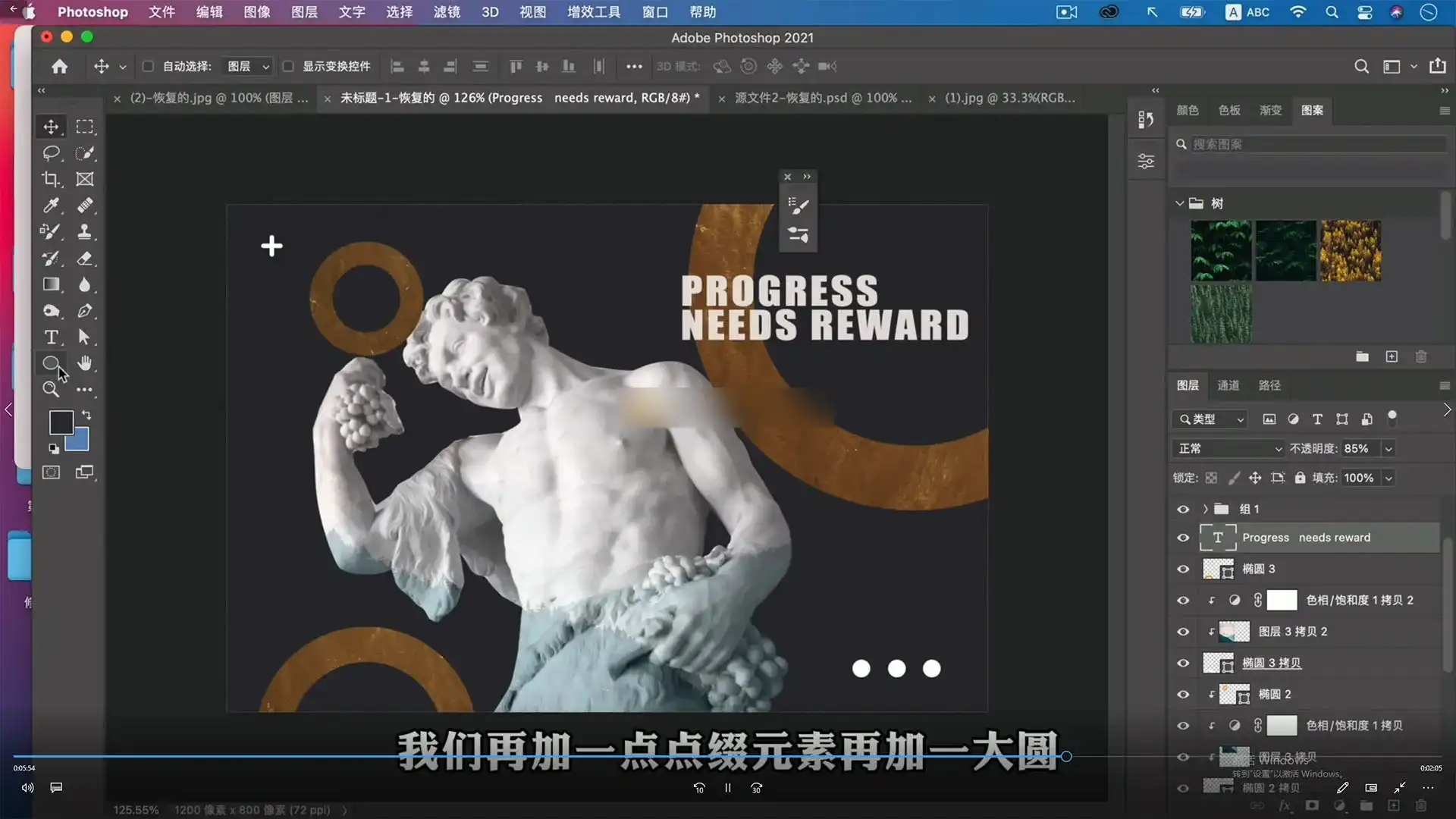The image size is (1456, 819).
Task: Toggle 自动选择 checkbox in options bar
Action: (x=148, y=67)
